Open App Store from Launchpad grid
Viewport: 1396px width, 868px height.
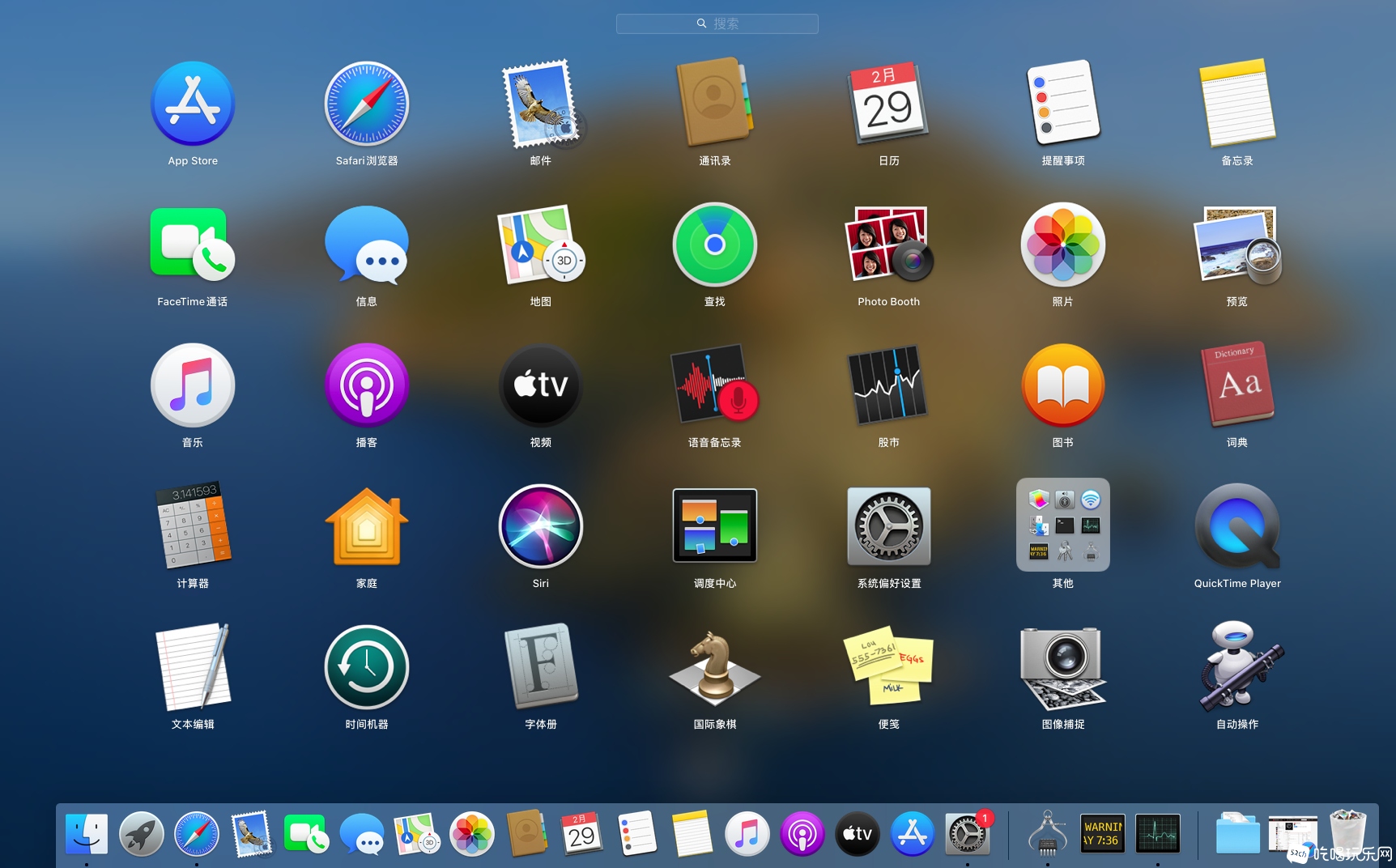point(193,104)
